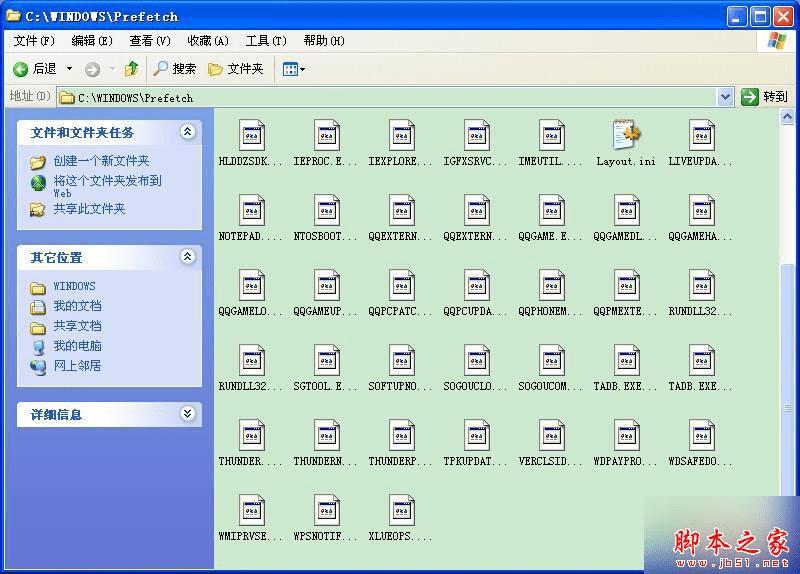Click the SGTOOL.E... file icon

(x=327, y=360)
